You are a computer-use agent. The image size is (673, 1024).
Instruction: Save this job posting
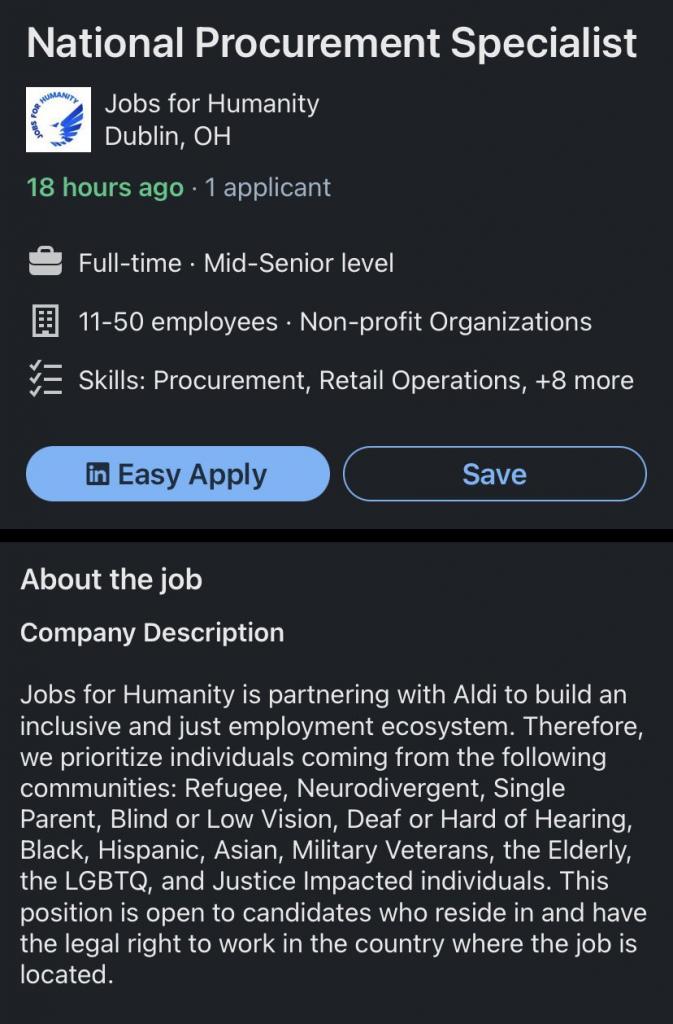(495, 474)
